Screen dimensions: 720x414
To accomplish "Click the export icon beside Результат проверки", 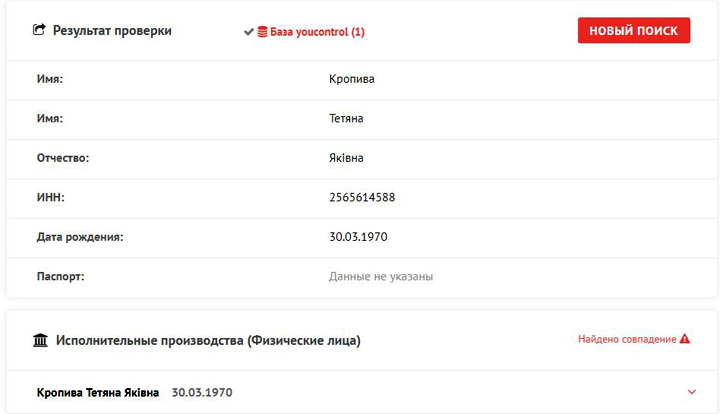I will pos(39,31).
